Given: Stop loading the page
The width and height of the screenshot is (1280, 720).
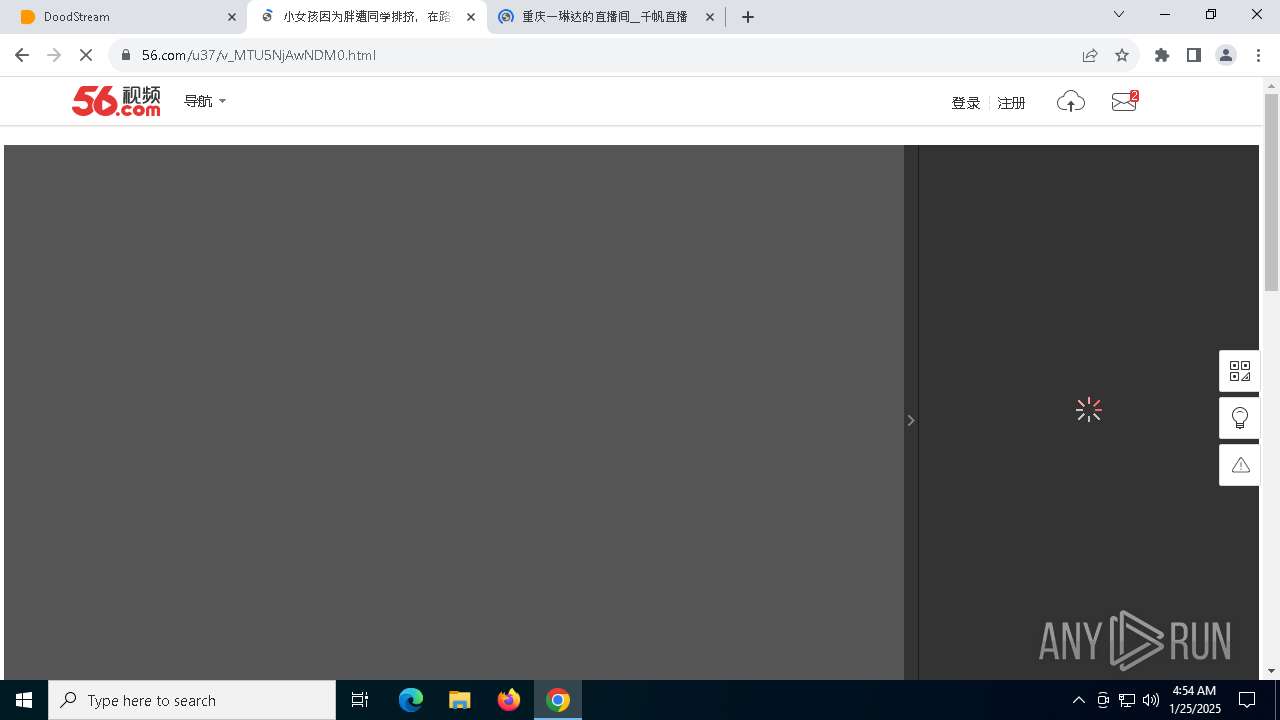Looking at the screenshot, I should pyautogui.click(x=86, y=55).
